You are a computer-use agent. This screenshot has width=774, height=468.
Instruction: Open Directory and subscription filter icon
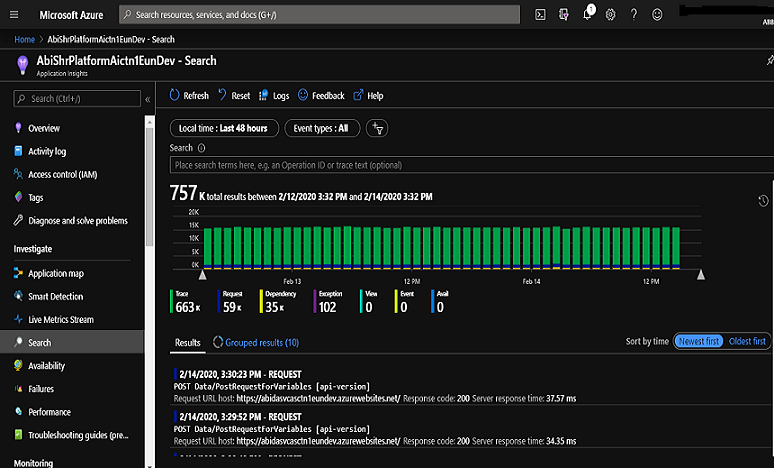tap(564, 15)
